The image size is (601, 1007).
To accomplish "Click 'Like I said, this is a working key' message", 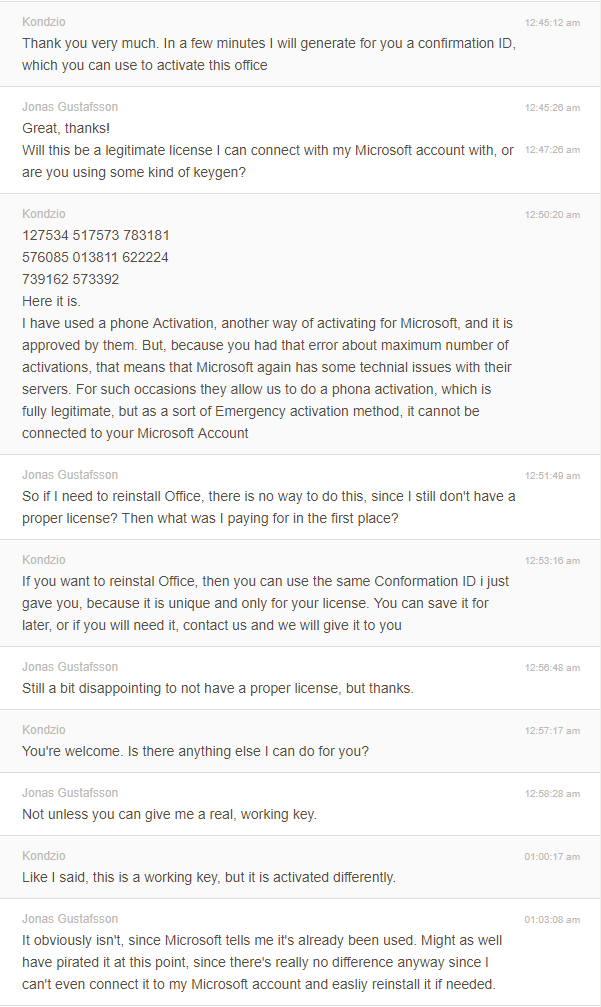I will (x=209, y=877).
